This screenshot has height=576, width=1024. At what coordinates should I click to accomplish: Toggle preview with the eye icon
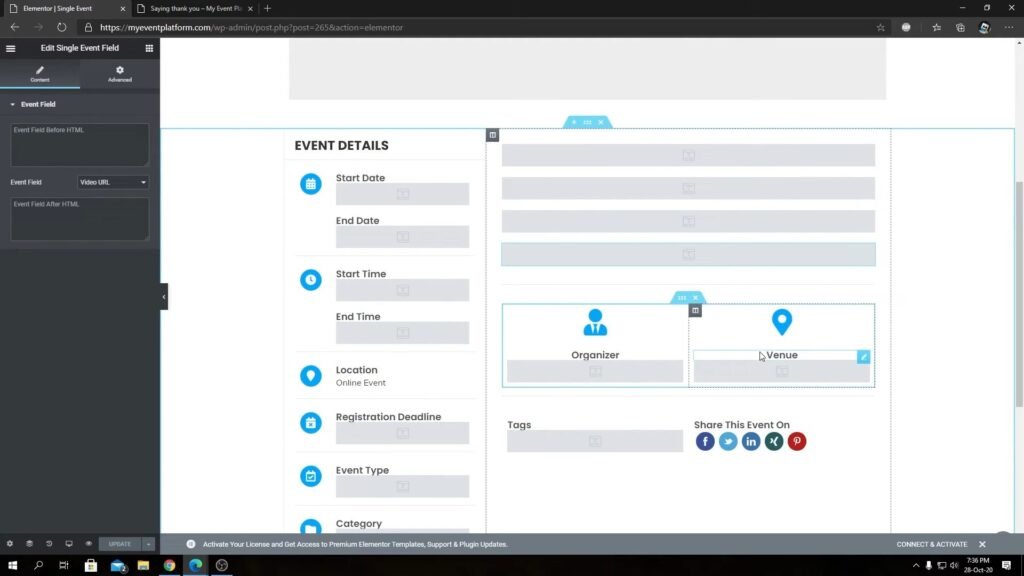[x=88, y=544]
